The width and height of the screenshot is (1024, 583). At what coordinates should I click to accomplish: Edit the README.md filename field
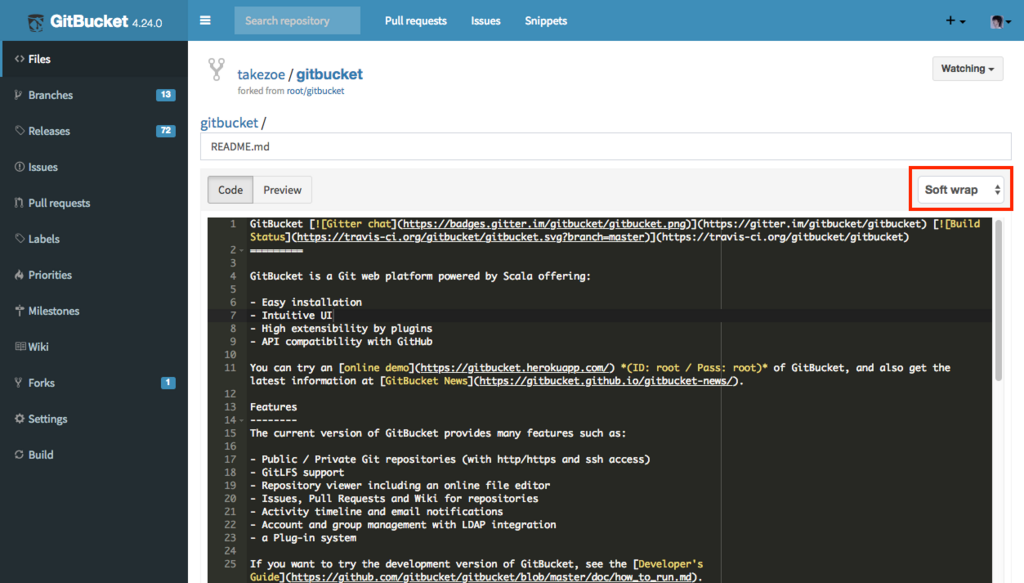[x=605, y=146]
